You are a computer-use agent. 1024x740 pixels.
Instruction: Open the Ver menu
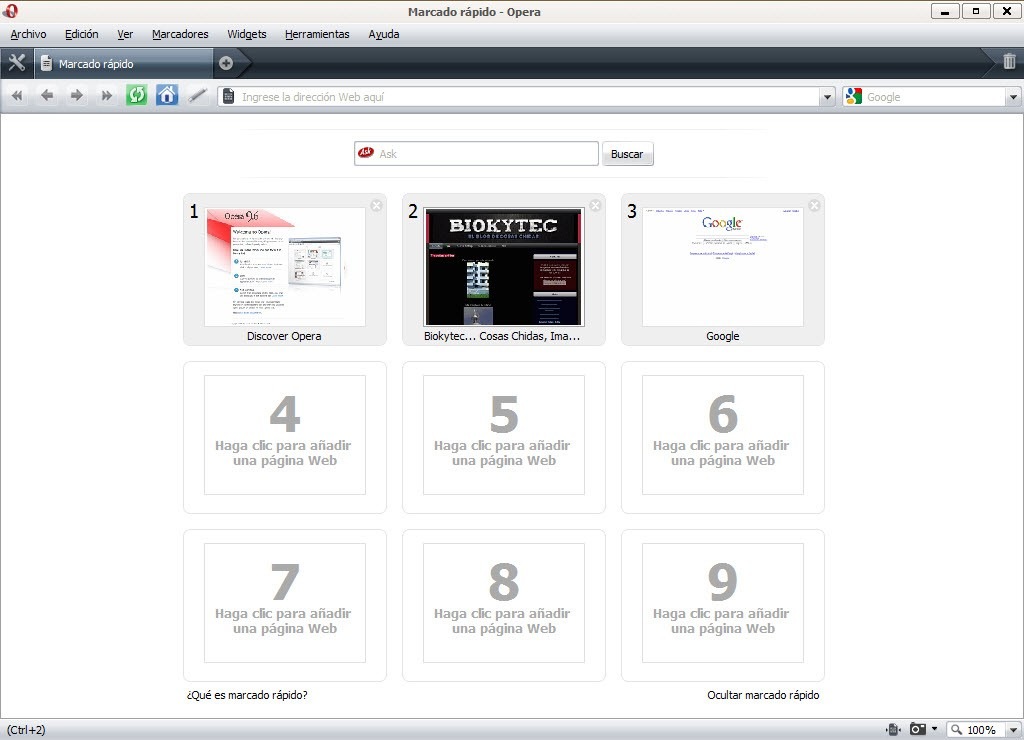tap(125, 34)
